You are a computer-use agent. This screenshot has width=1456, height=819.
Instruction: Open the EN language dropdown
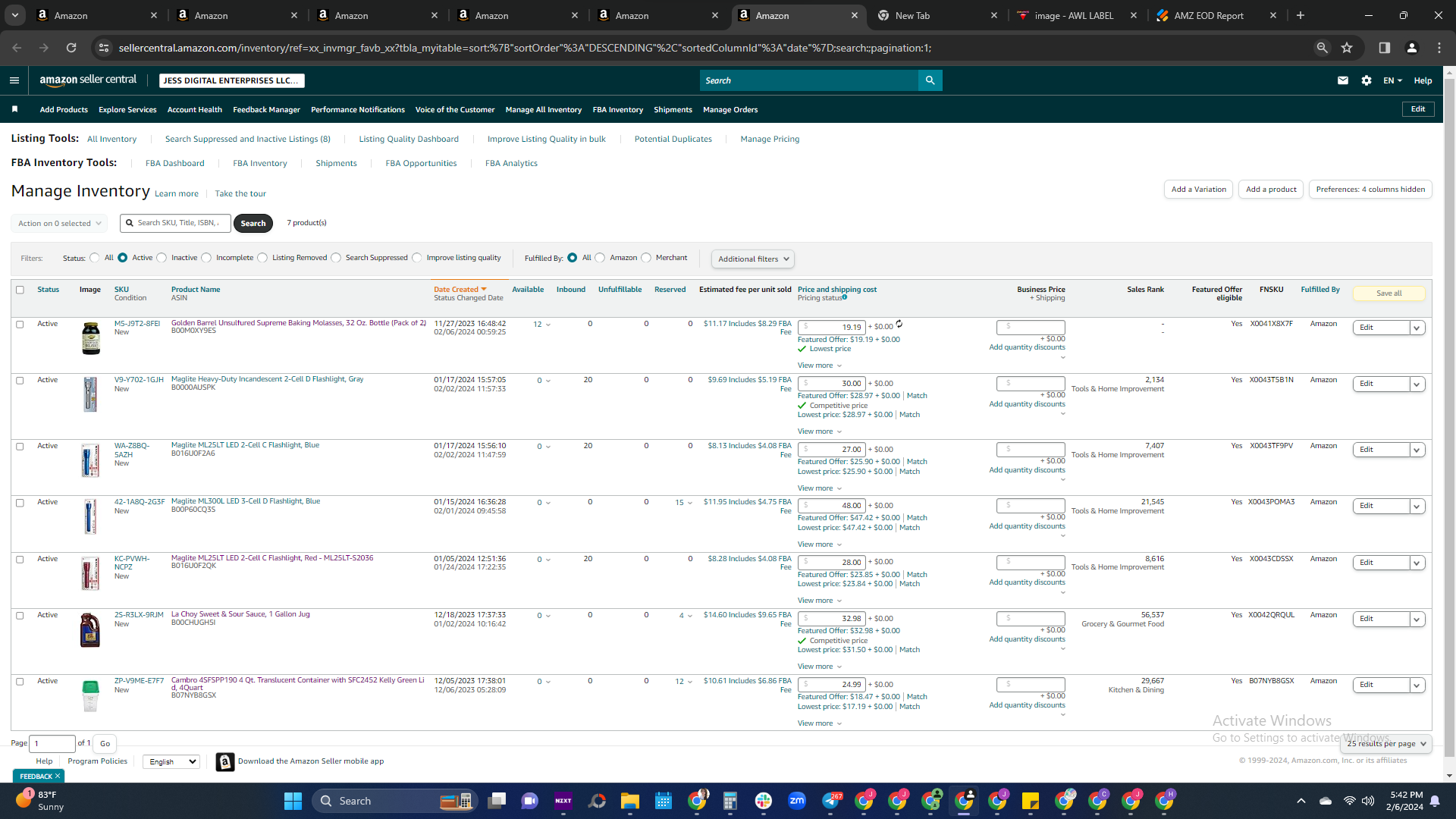1393,80
